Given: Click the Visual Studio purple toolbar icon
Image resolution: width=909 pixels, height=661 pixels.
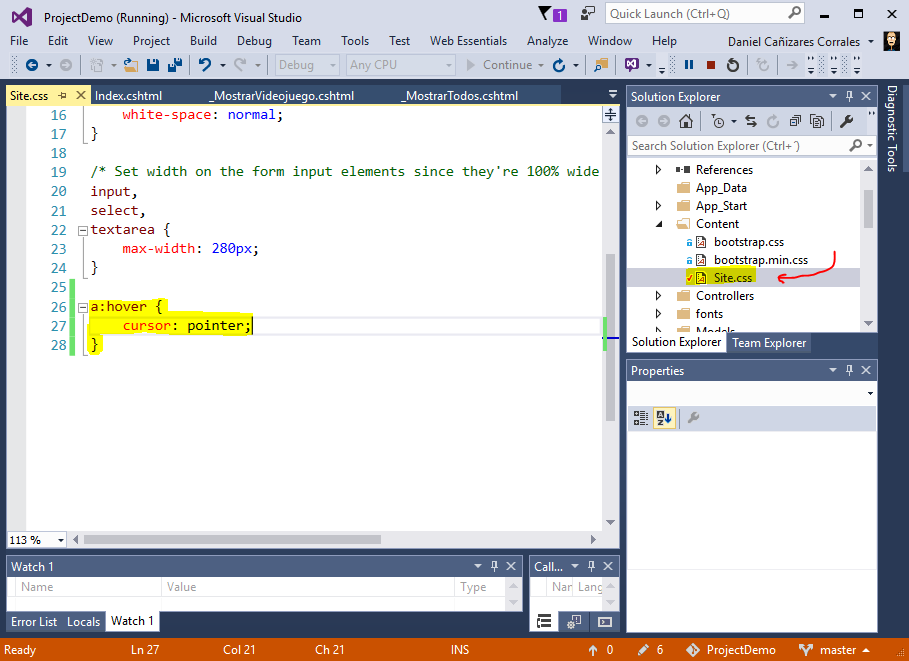Looking at the screenshot, I should (x=631, y=65).
